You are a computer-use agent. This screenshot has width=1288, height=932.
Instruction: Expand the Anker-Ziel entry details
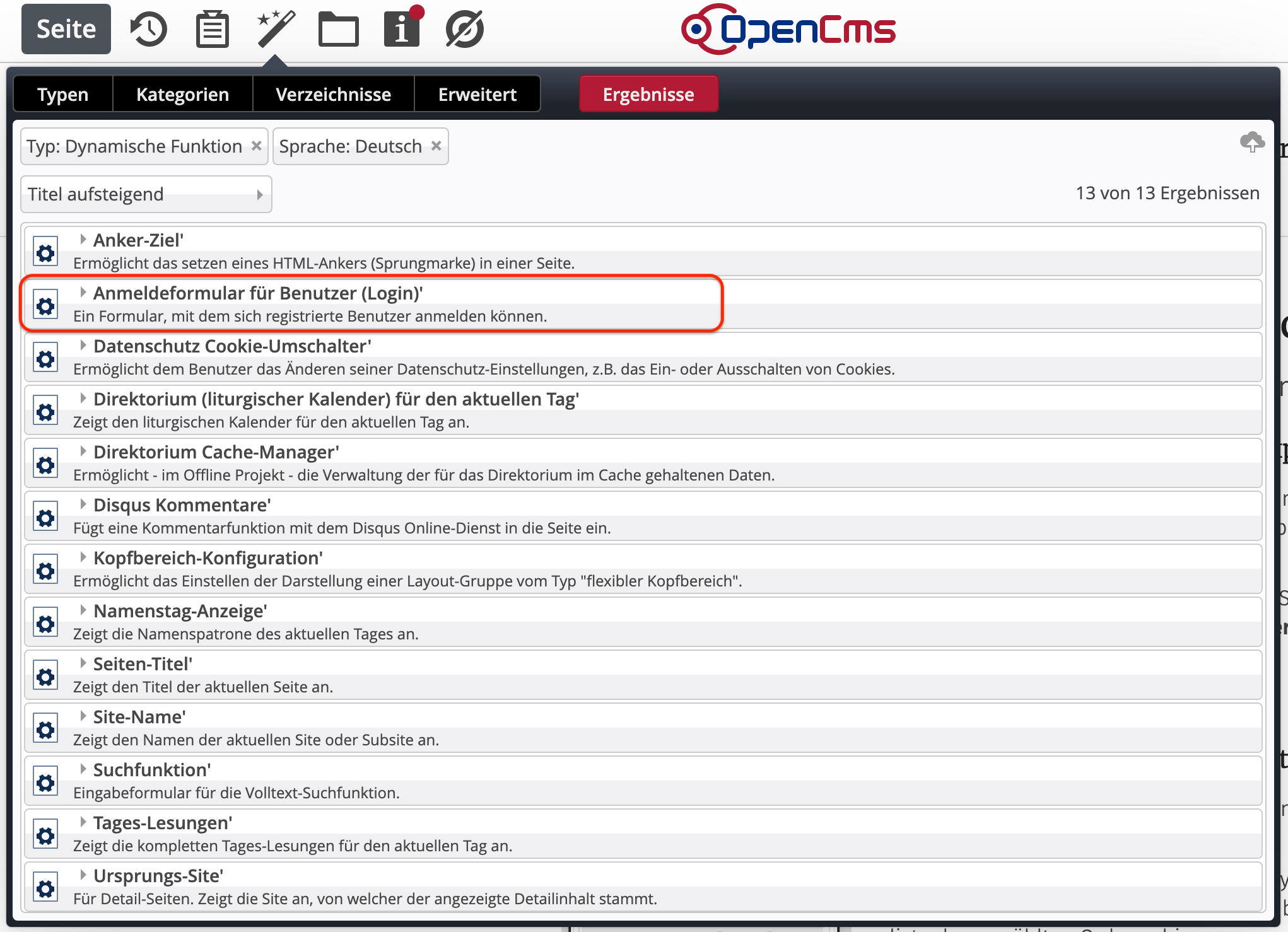point(83,240)
